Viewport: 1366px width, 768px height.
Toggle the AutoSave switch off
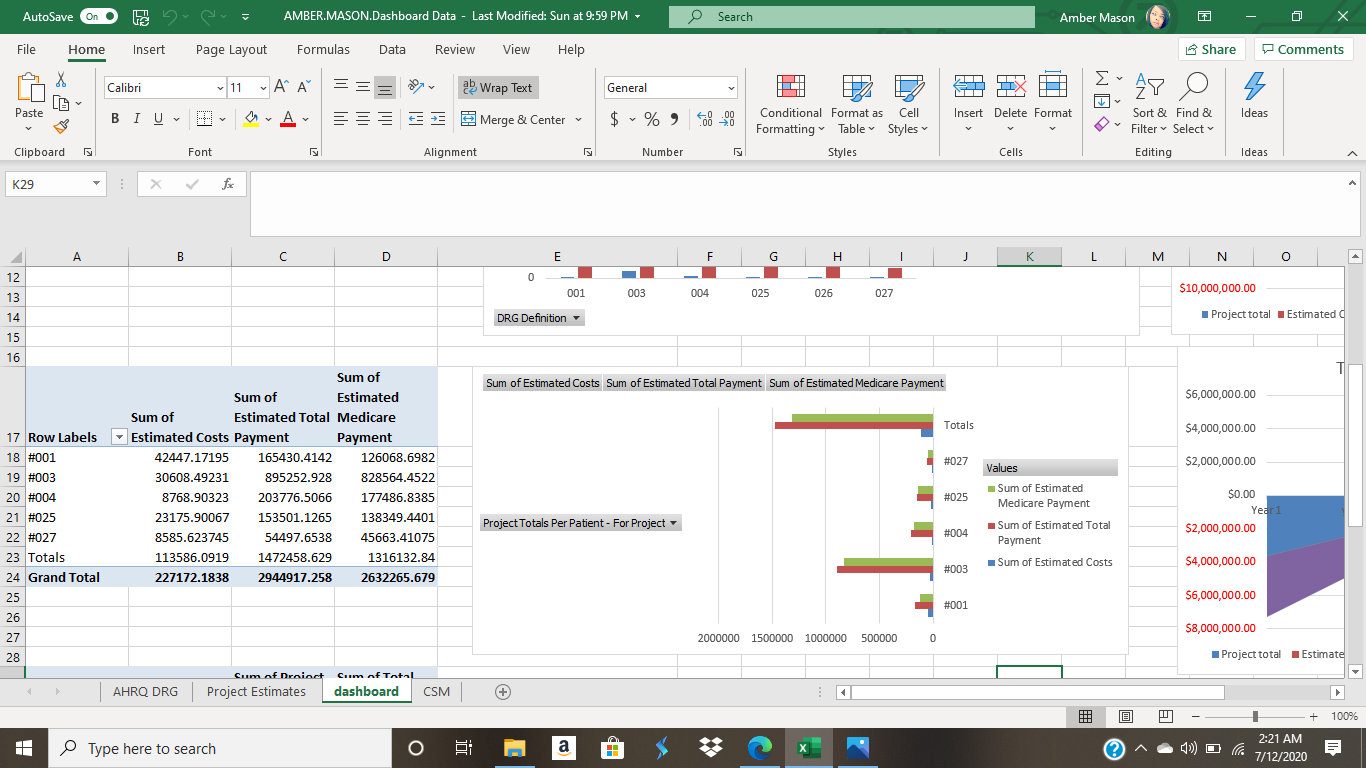[x=100, y=17]
